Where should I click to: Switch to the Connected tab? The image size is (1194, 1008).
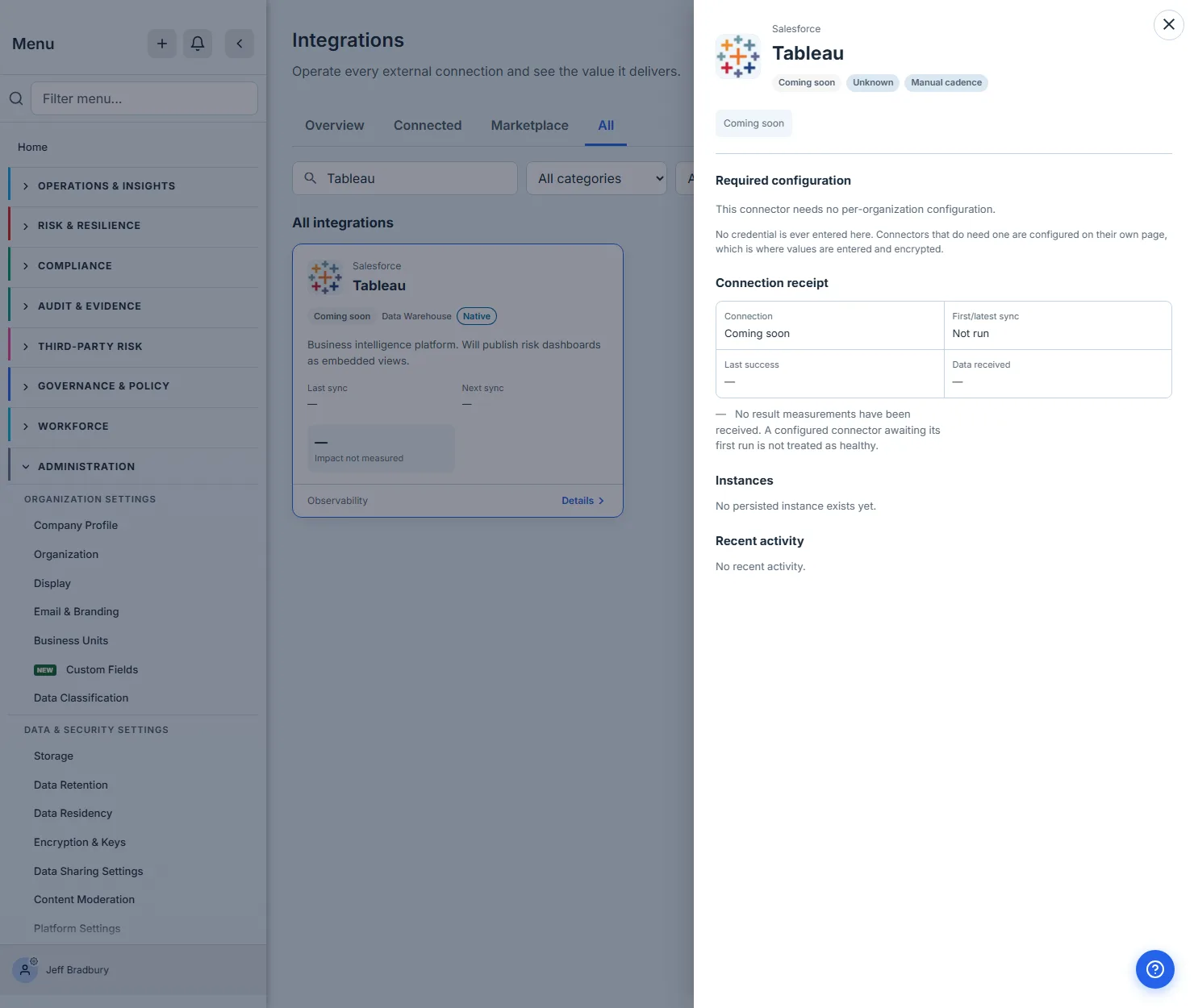428,126
